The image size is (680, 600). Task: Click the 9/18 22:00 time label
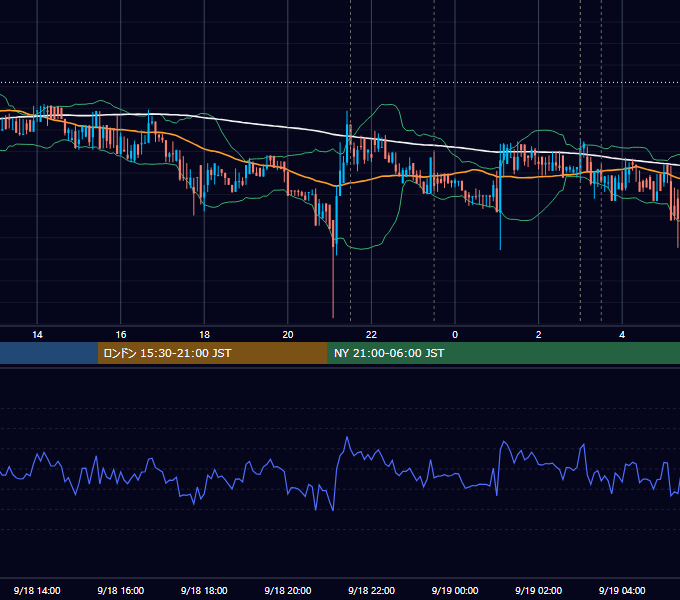[x=371, y=590]
